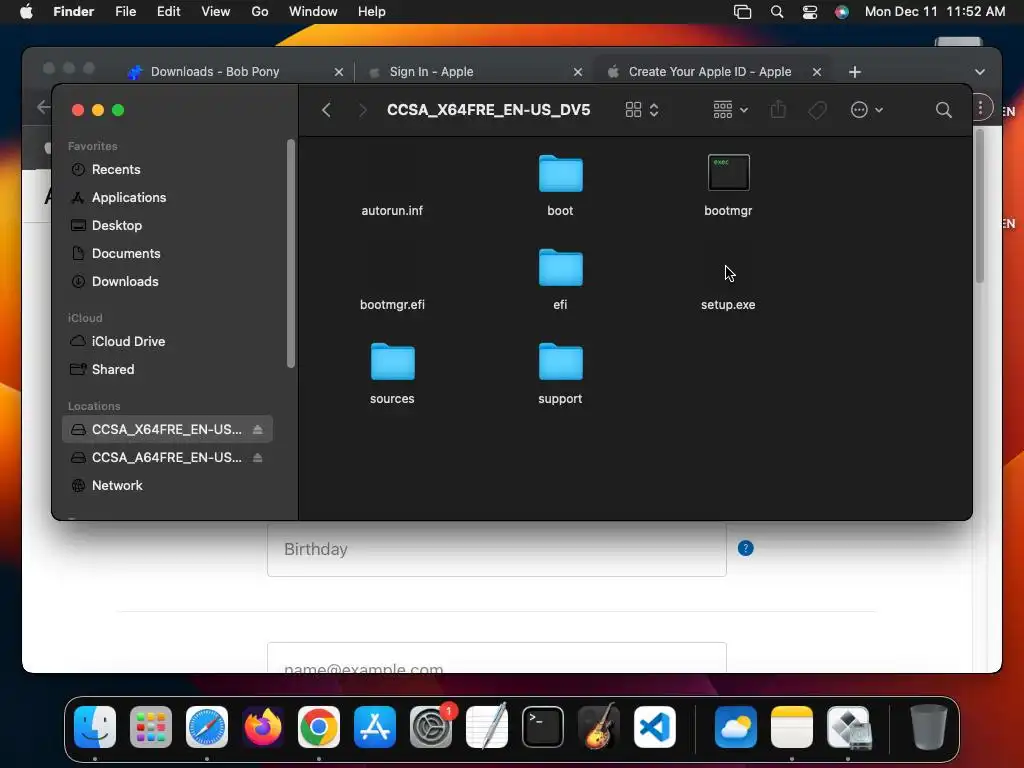This screenshot has height=768, width=1024.
Task: Open the browser three-dot menu
Action: [x=981, y=108]
